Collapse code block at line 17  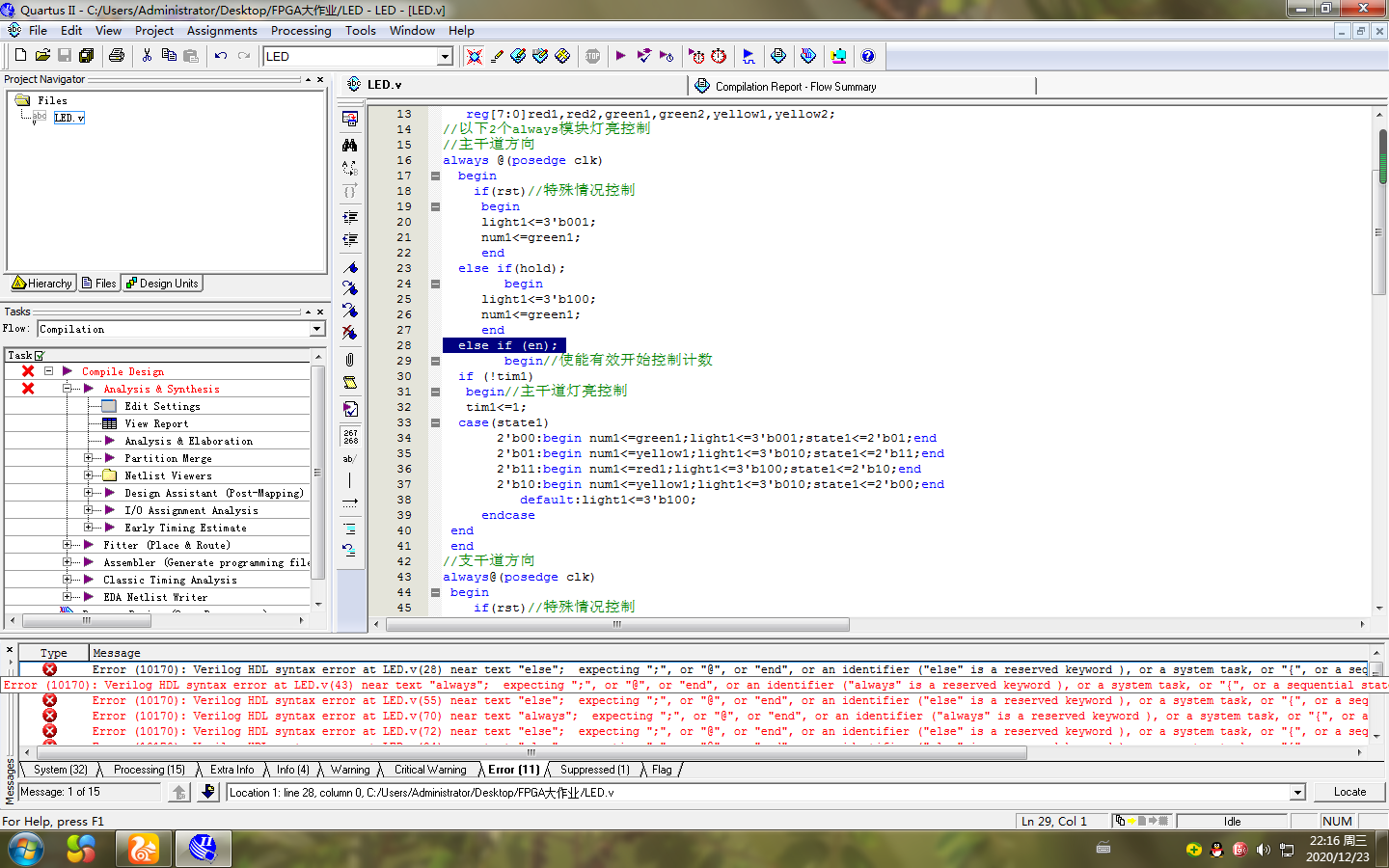point(435,176)
